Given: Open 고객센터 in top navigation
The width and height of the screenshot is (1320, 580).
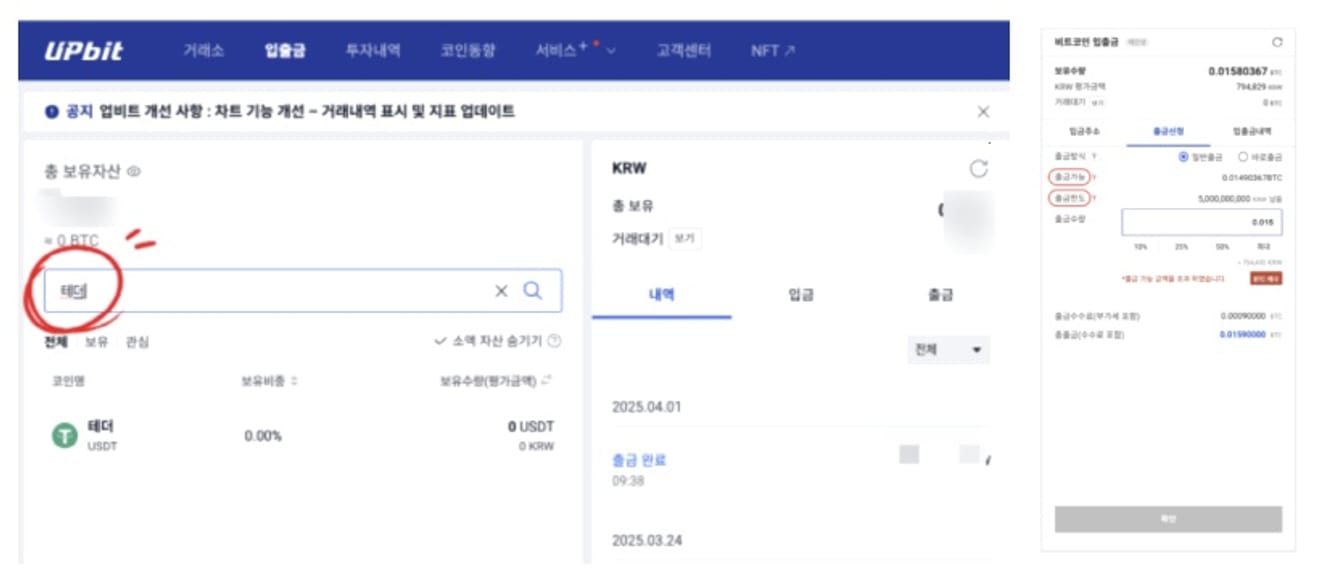Looking at the screenshot, I should [x=684, y=50].
